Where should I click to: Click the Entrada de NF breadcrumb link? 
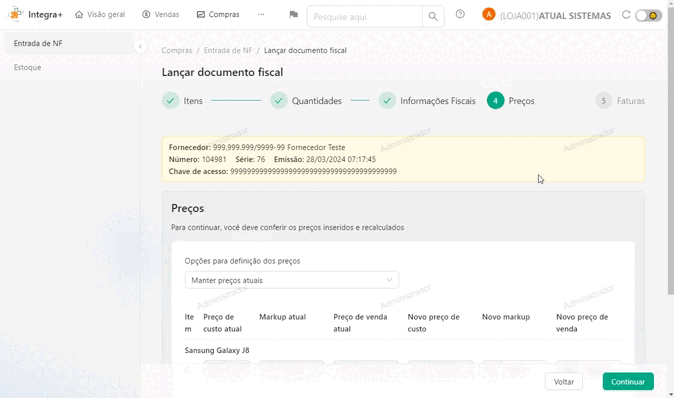click(x=228, y=50)
